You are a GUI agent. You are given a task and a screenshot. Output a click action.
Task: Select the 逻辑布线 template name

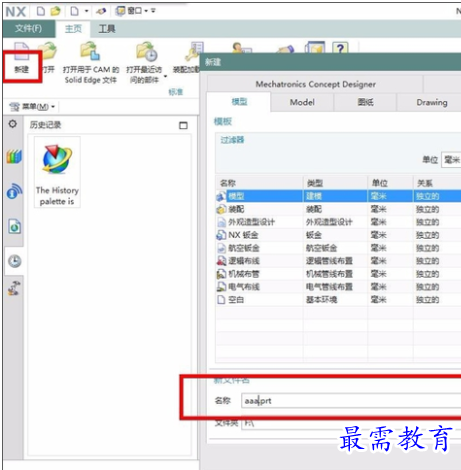click(x=244, y=261)
